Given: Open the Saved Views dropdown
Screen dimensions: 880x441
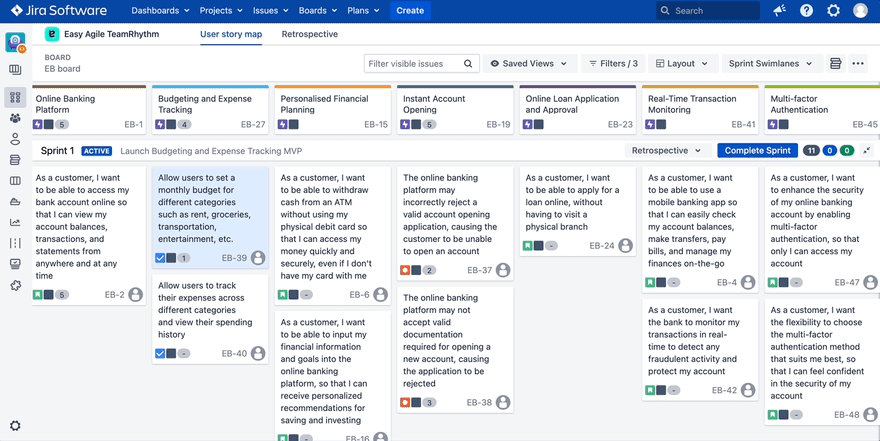Looking at the screenshot, I should 530,63.
